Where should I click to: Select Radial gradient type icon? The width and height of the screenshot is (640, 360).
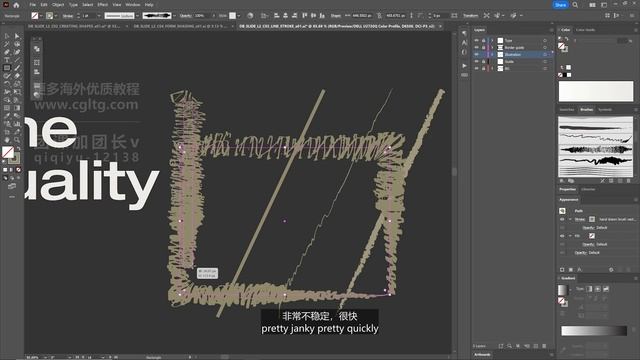[598, 289]
